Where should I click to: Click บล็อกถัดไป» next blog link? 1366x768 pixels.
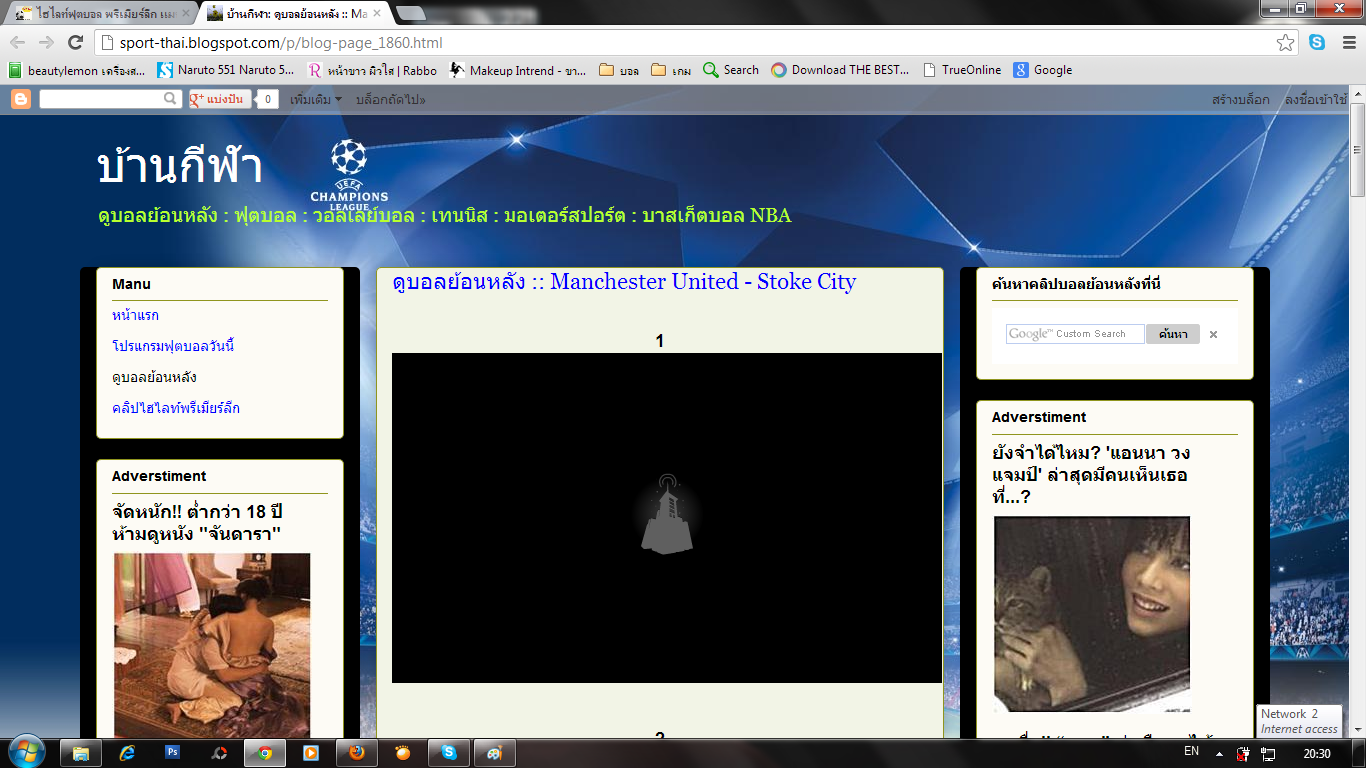[x=391, y=99]
